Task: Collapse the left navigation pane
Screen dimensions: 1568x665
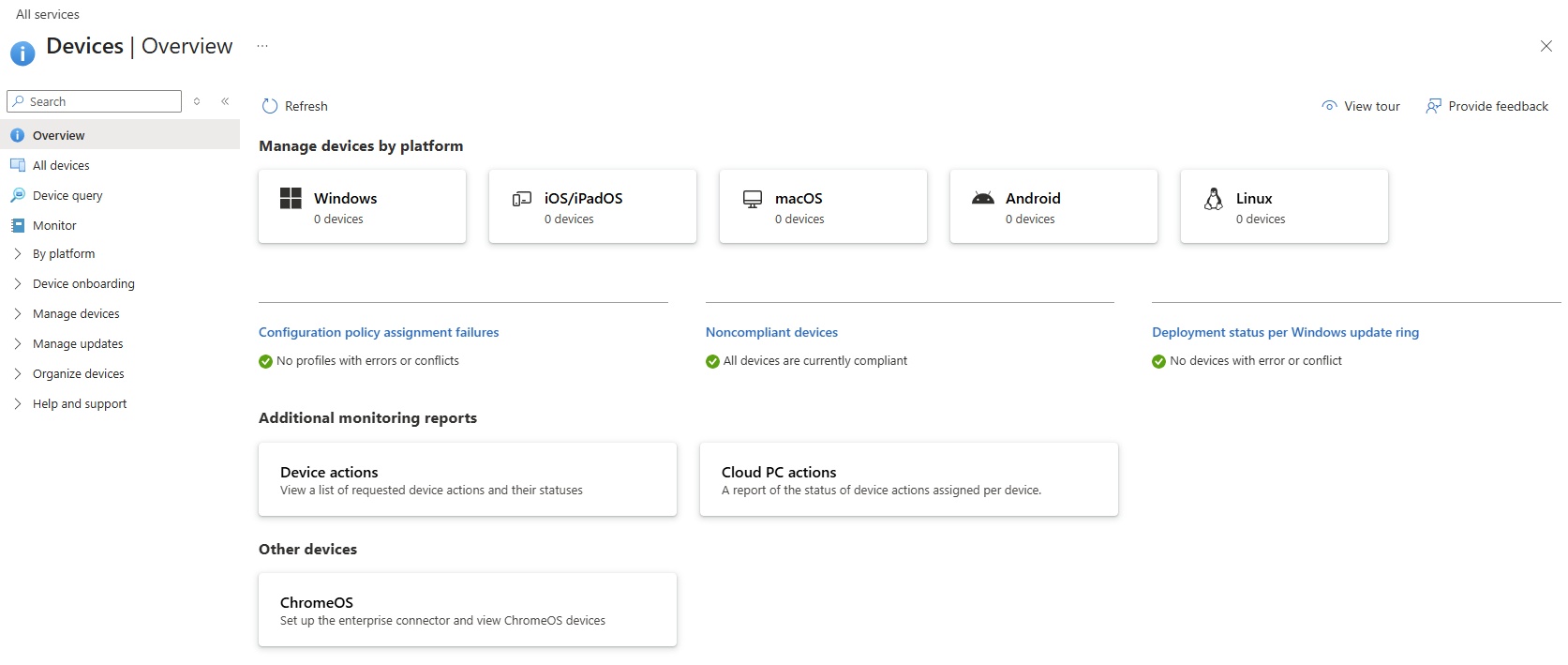Action: 225,101
